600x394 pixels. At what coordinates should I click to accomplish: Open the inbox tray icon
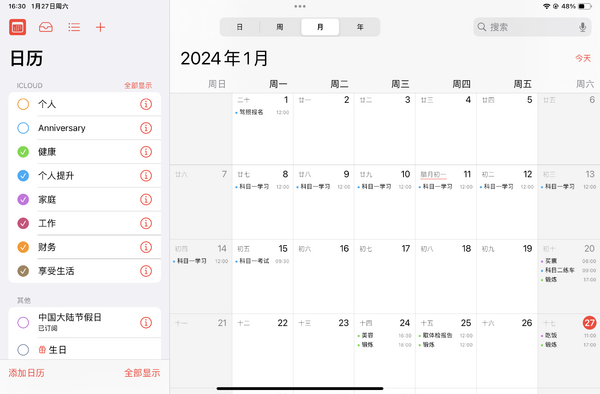[x=46, y=27]
